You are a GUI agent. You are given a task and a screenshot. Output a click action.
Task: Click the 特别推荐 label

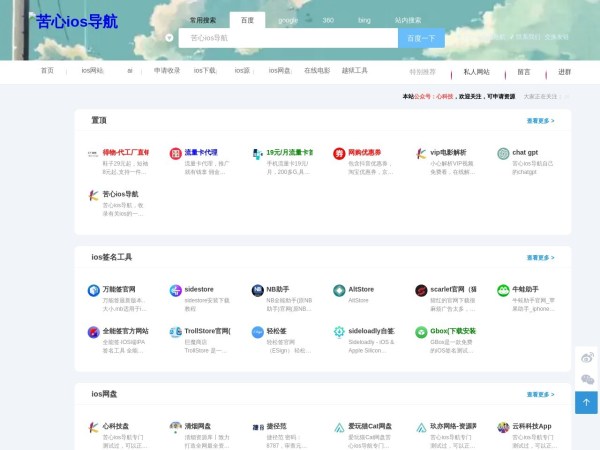click(422, 72)
